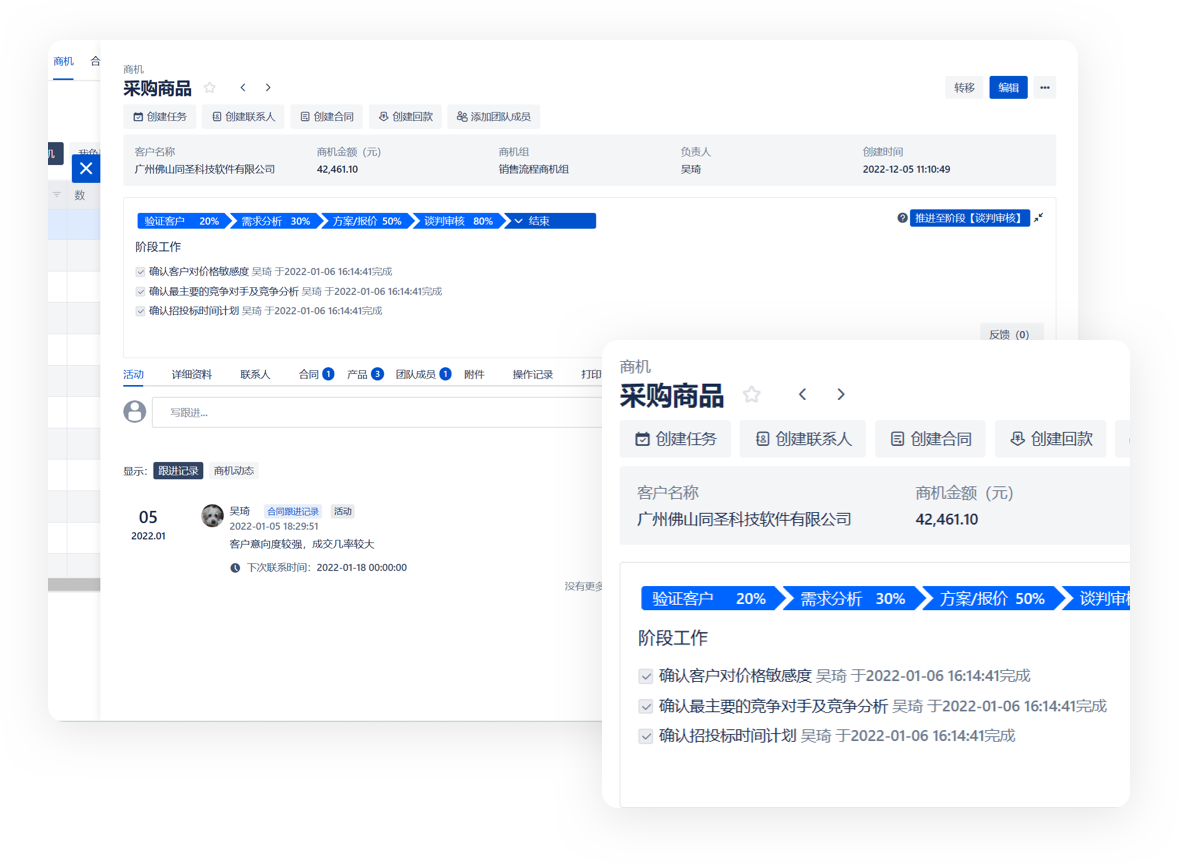Toggle 确认最主要的竞争对手及竞争分析 checkbox in front card
The image size is (1178, 864).
click(645, 706)
